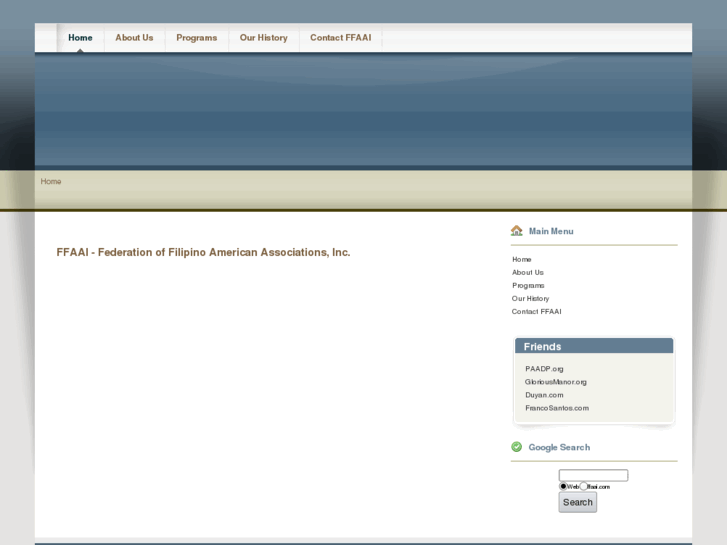Click the house icon beside Main Menu
727x545 pixels.
pos(517,231)
